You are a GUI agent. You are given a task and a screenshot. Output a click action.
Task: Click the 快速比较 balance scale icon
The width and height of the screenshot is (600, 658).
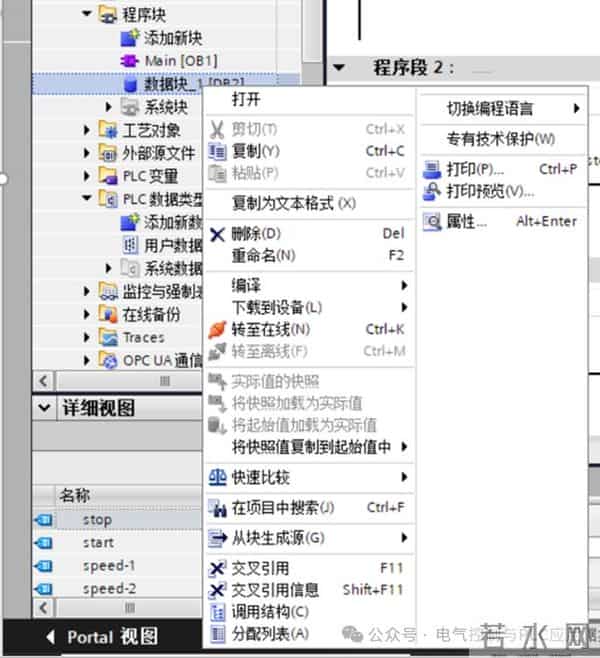click(217, 477)
